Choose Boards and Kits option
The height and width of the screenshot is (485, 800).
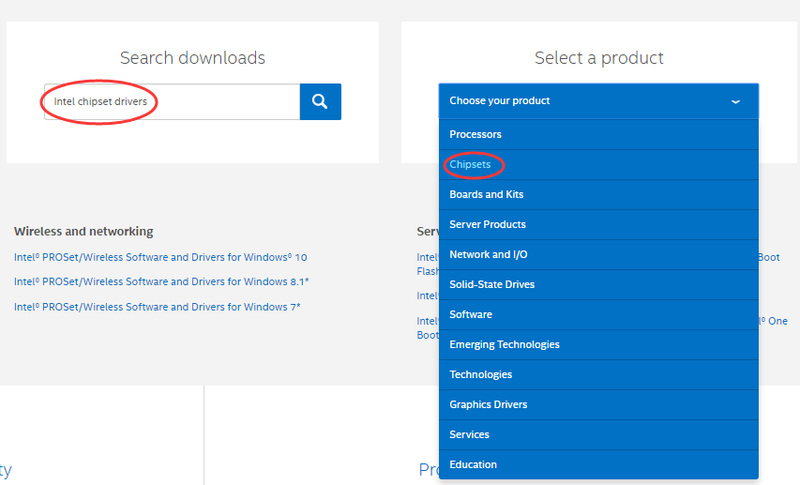[x=598, y=195]
